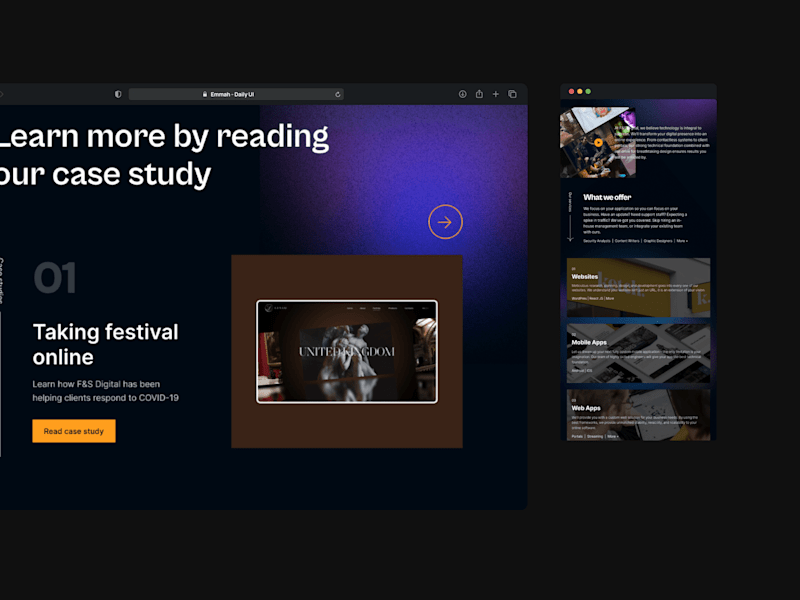Expand More in the Websites card

tap(610, 298)
